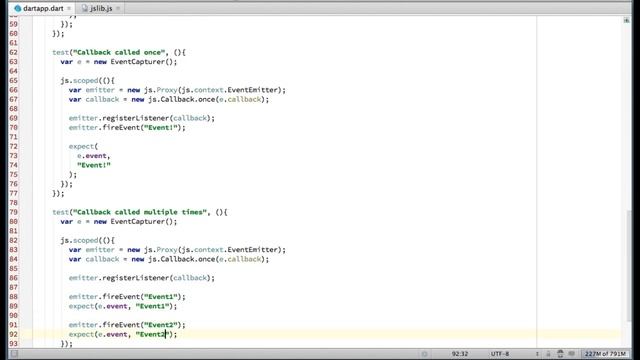Click the line separator indicator in status bar
This screenshot has width=640, height=360.
[537, 353]
